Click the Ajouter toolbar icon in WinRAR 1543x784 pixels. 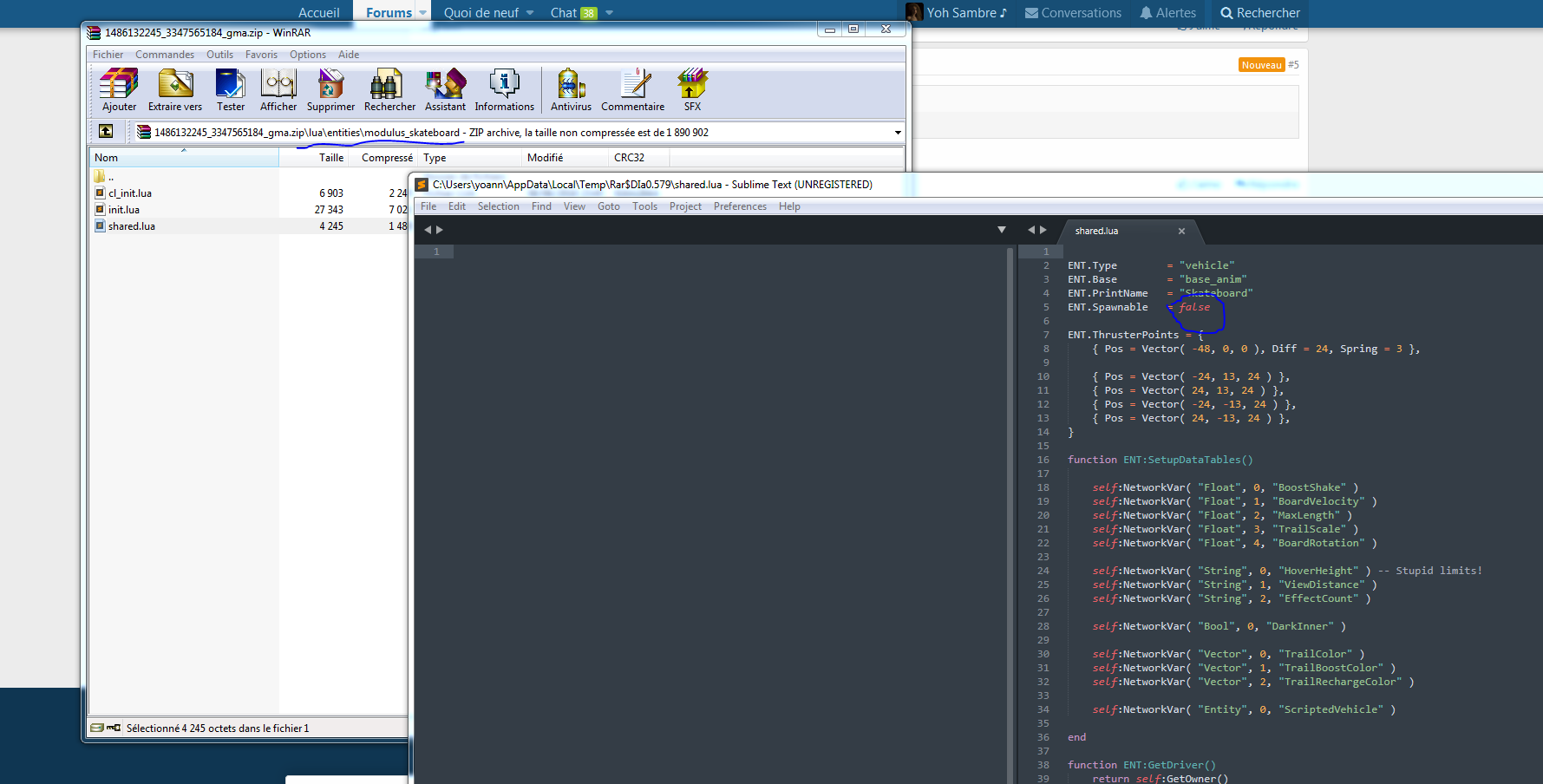[119, 90]
